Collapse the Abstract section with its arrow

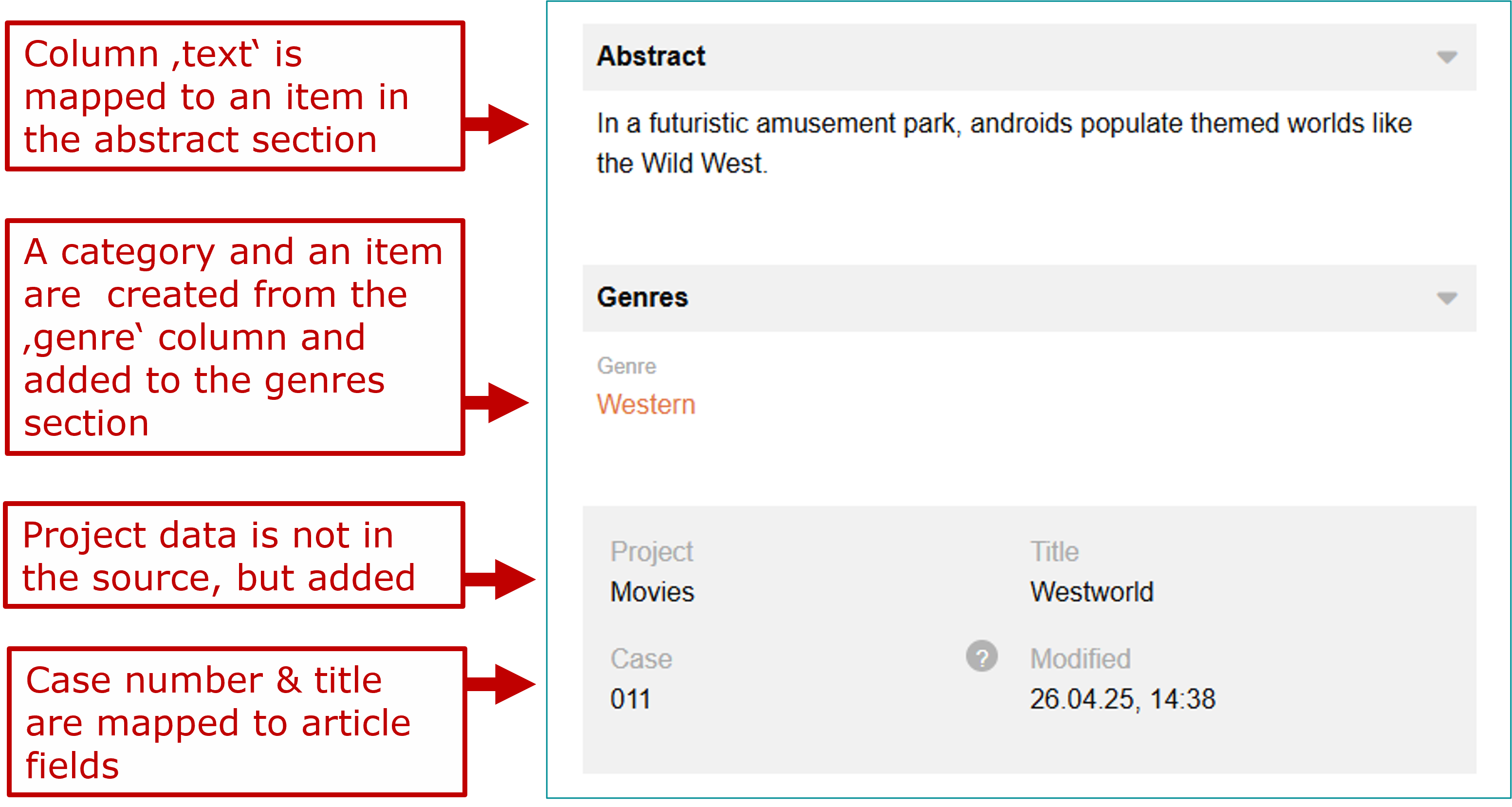1446,57
